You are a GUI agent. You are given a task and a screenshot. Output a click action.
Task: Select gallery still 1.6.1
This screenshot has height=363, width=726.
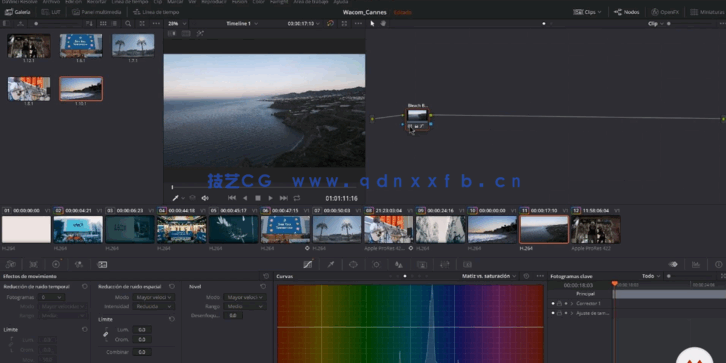click(x=81, y=46)
